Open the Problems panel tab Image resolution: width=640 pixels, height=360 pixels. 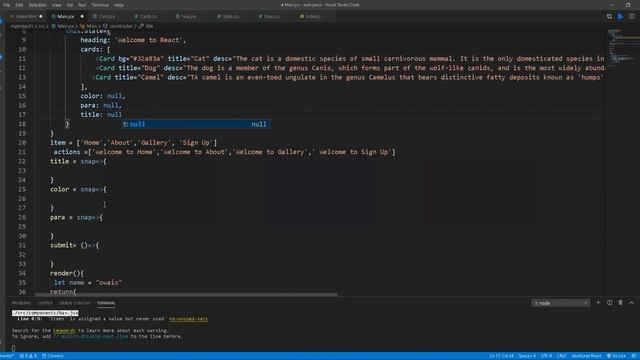(x=21, y=303)
